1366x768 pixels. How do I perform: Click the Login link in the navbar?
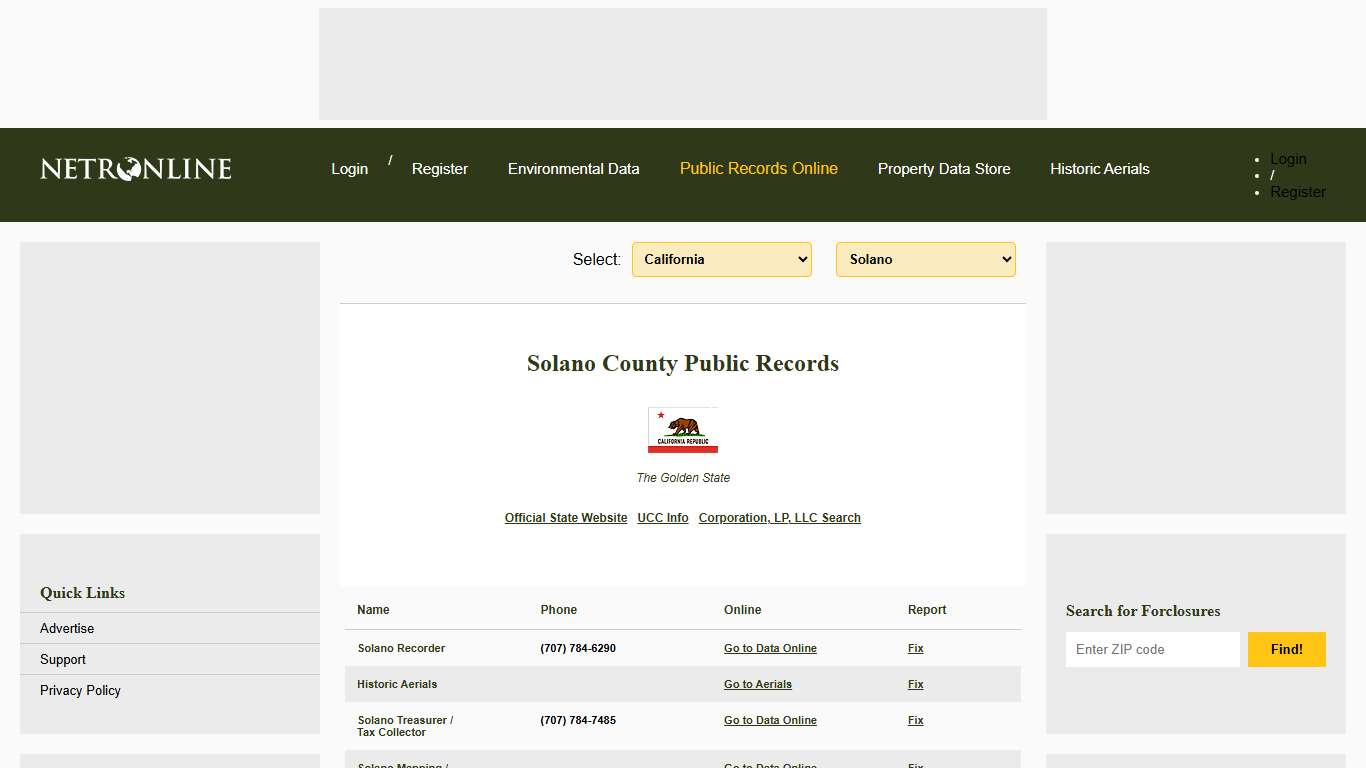click(349, 168)
